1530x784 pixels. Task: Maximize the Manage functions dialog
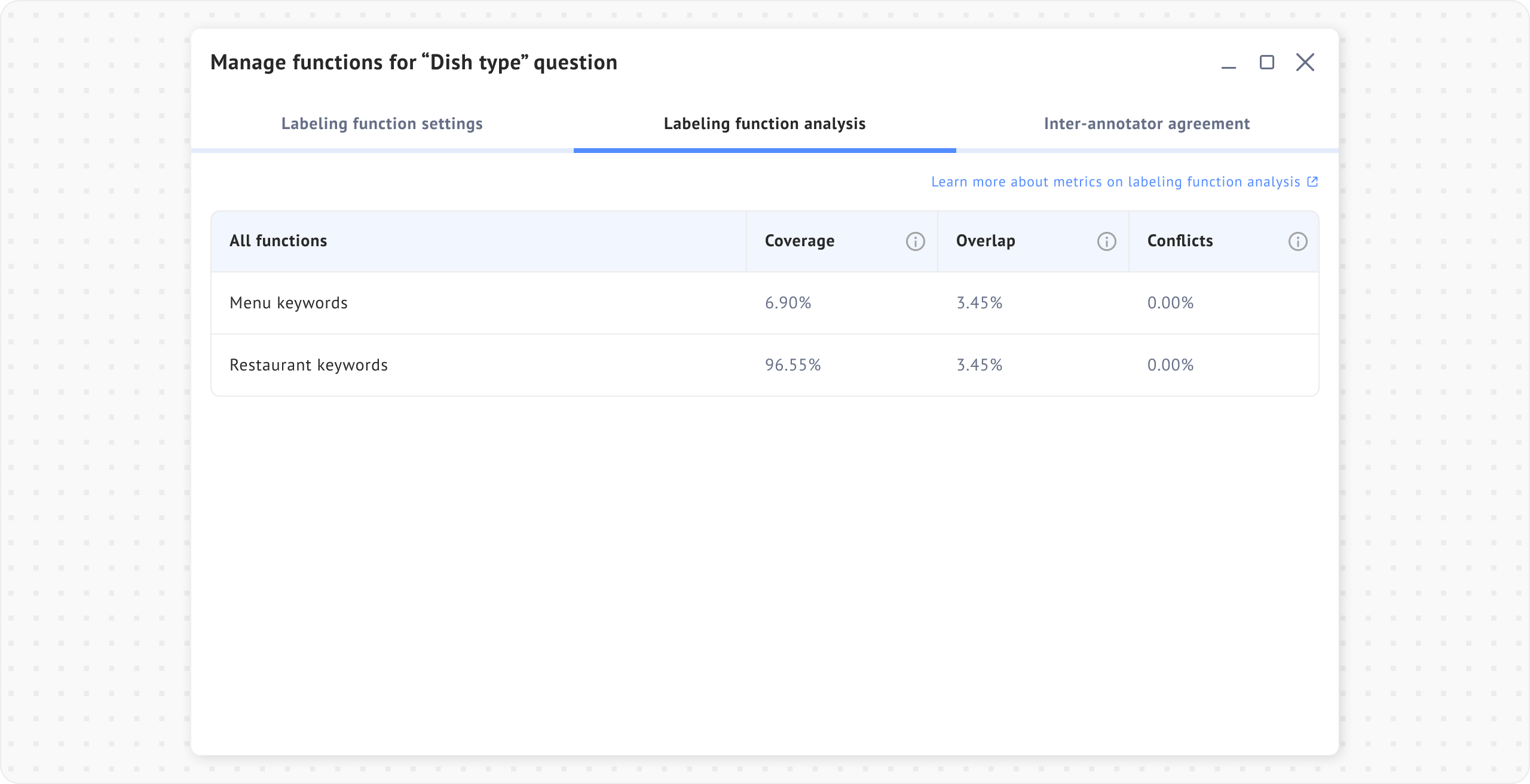[x=1266, y=62]
